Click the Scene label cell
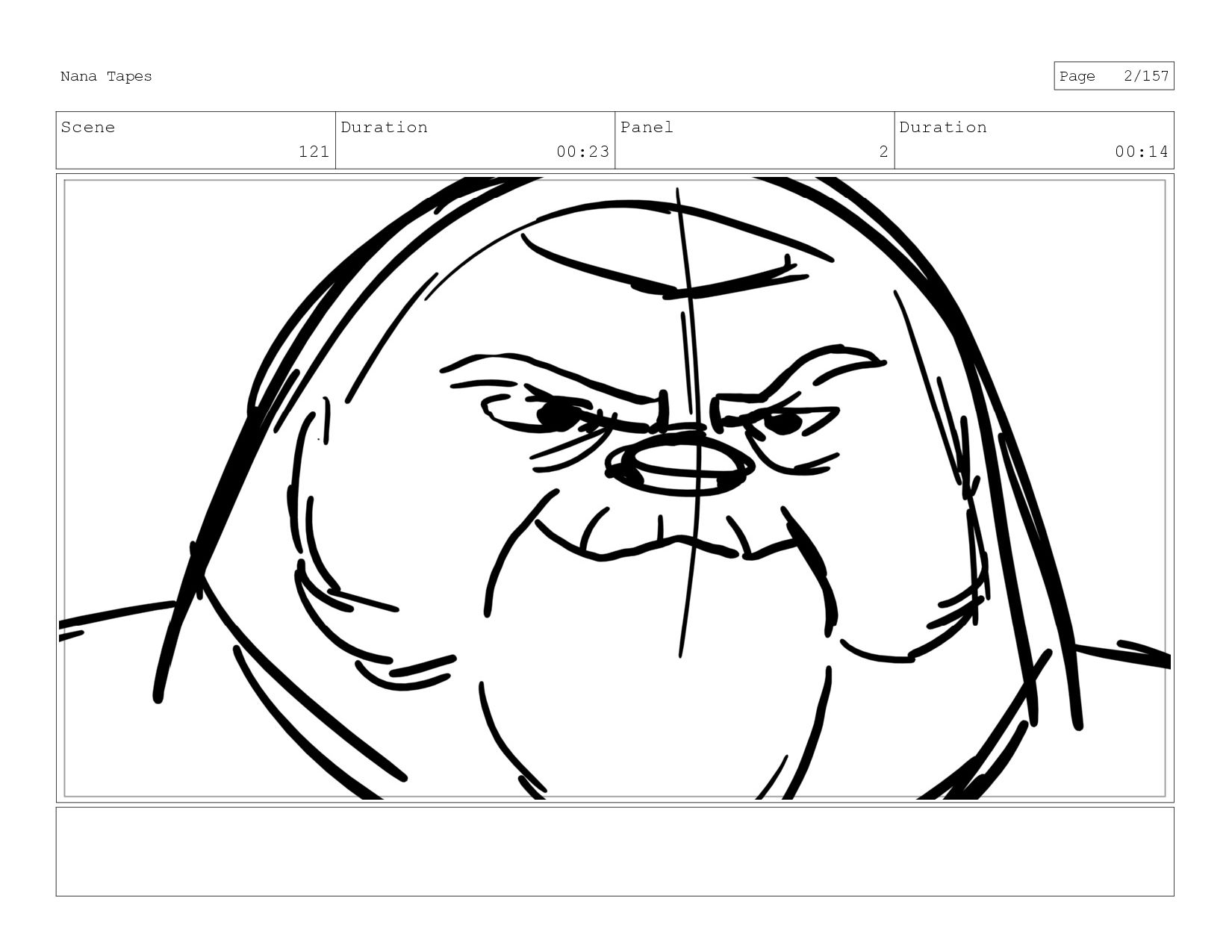Image resolution: width=1232 pixels, height=952 pixels. tap(196, 140)
